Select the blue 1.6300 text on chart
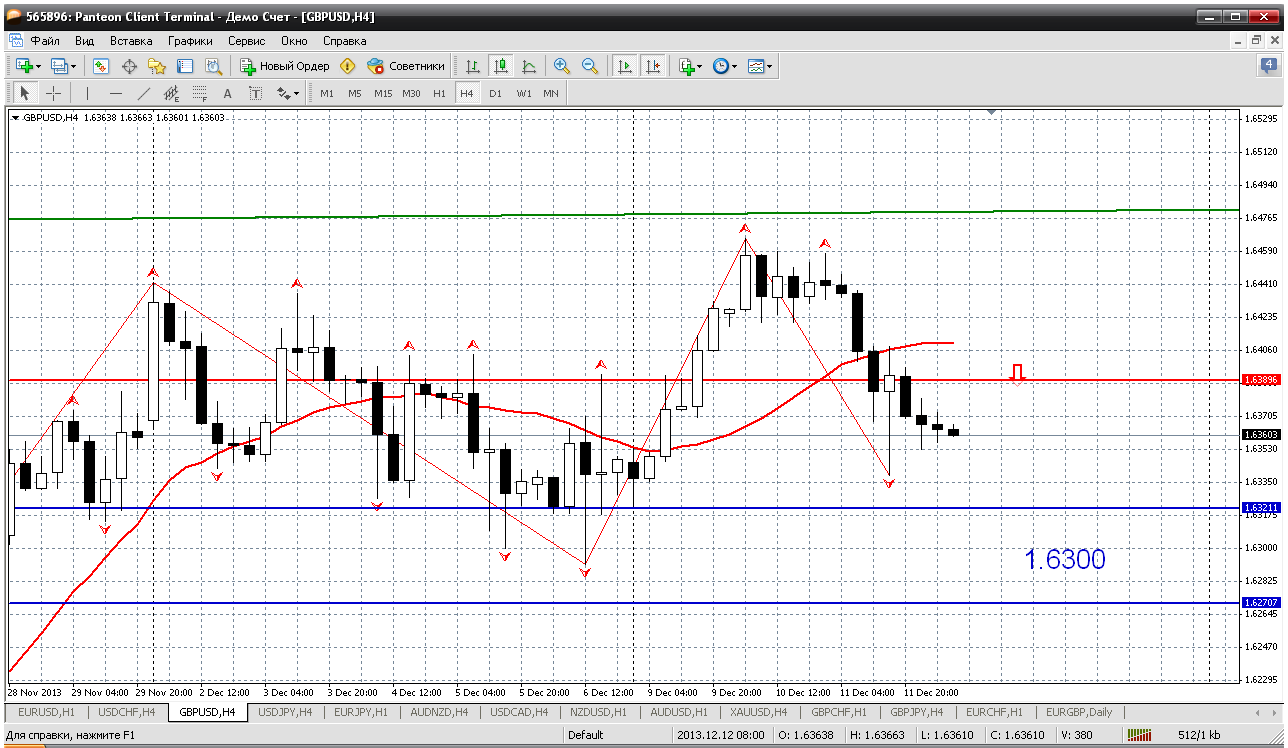 point(1065,559)
